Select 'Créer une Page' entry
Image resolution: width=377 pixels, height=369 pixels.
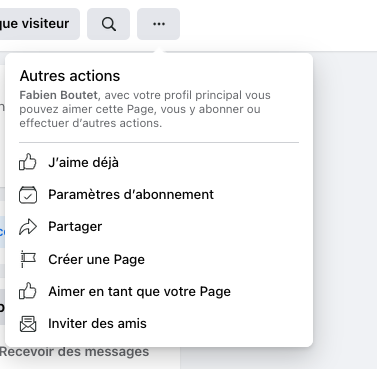(x=159, y=259)
